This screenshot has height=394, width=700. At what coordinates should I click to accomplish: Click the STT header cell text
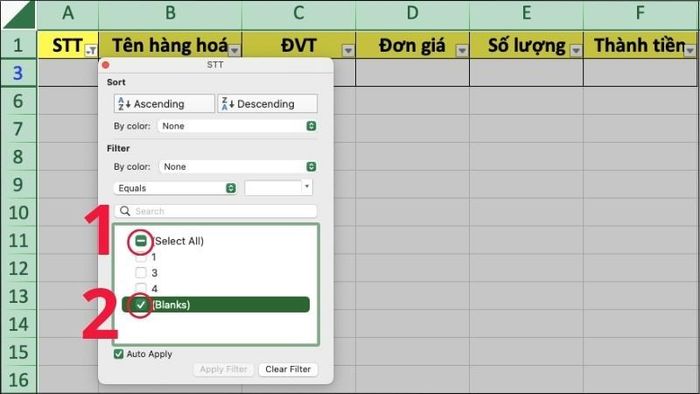[67, 45]
